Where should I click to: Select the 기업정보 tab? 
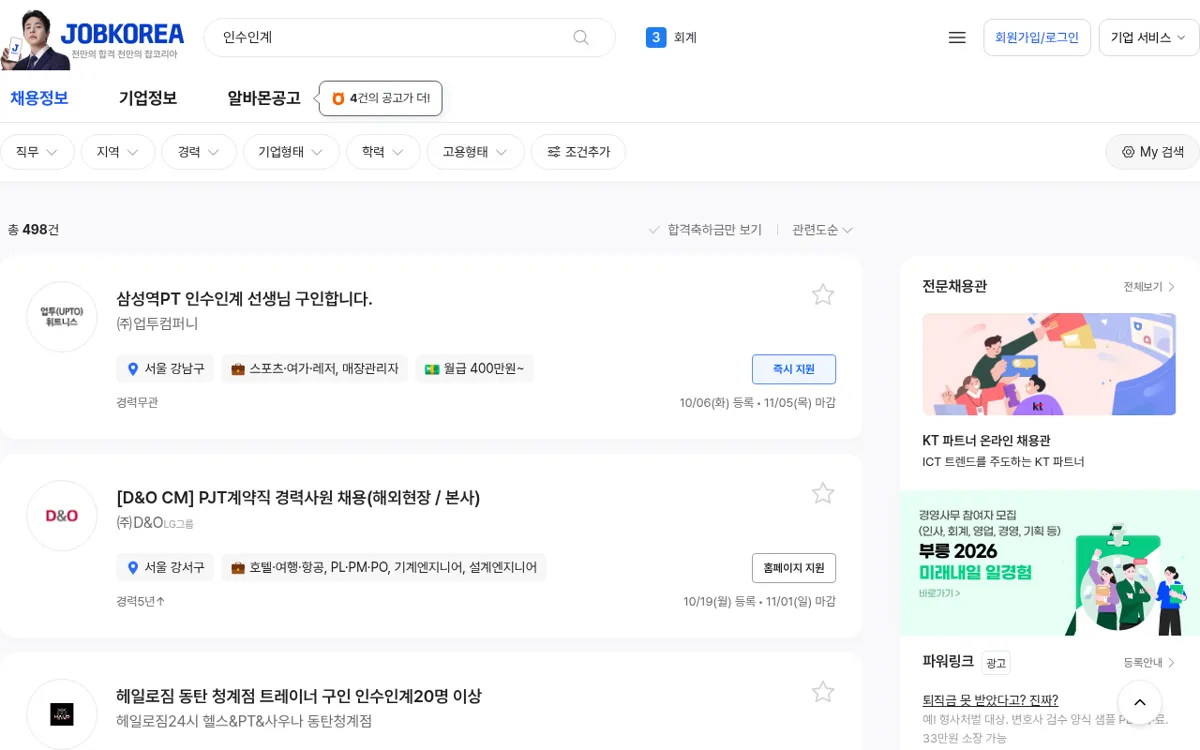pos(148,98)
